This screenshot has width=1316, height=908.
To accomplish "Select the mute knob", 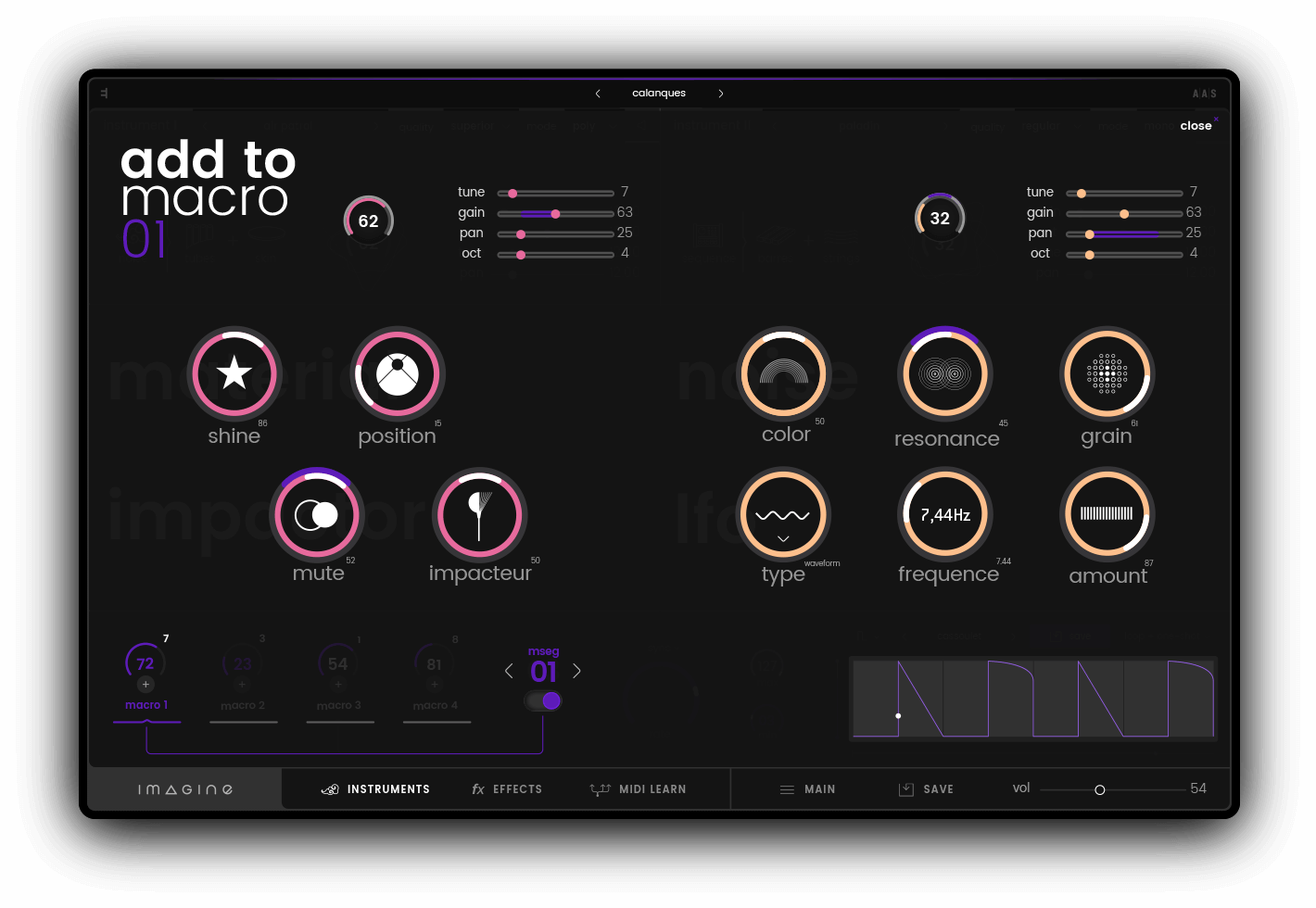I will (316, 514).
